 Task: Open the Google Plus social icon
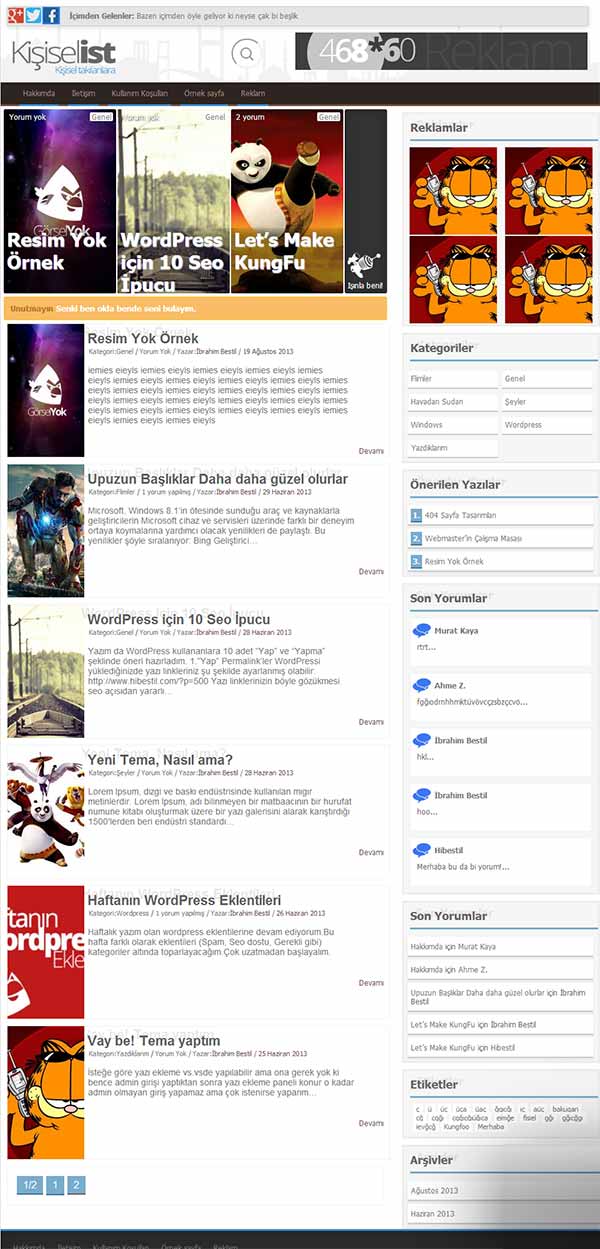pos(15,15)
